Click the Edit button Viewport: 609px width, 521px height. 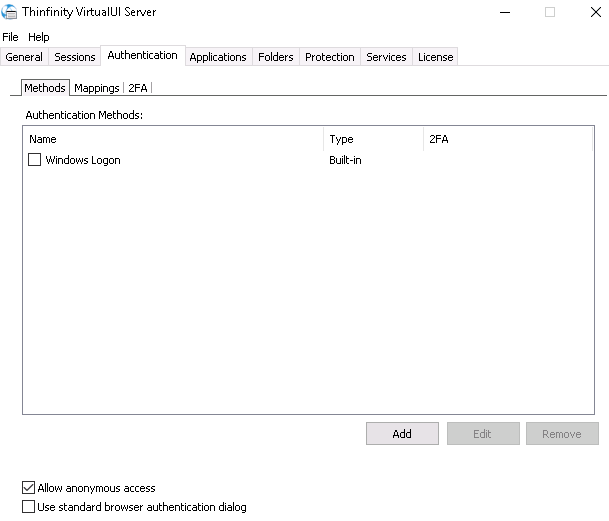click(x=483, y=434)
